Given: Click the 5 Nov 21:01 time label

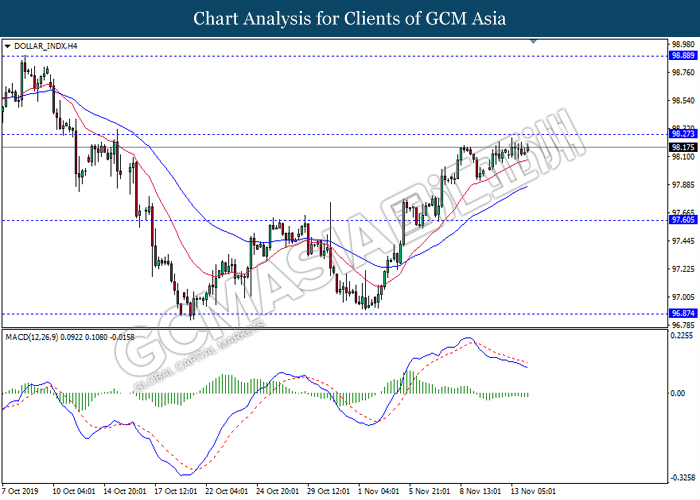Looking at the screenshot, I should [x=429, y=491].
